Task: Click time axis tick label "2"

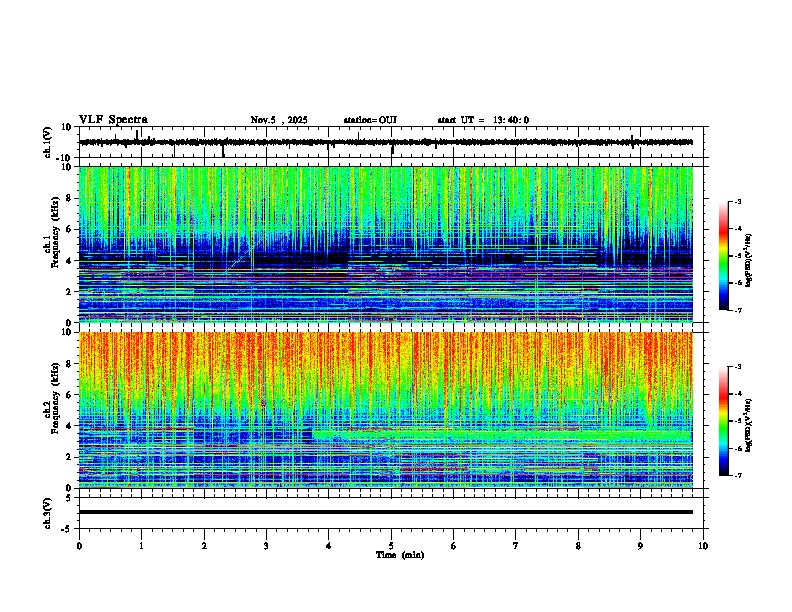Action: 204,546
